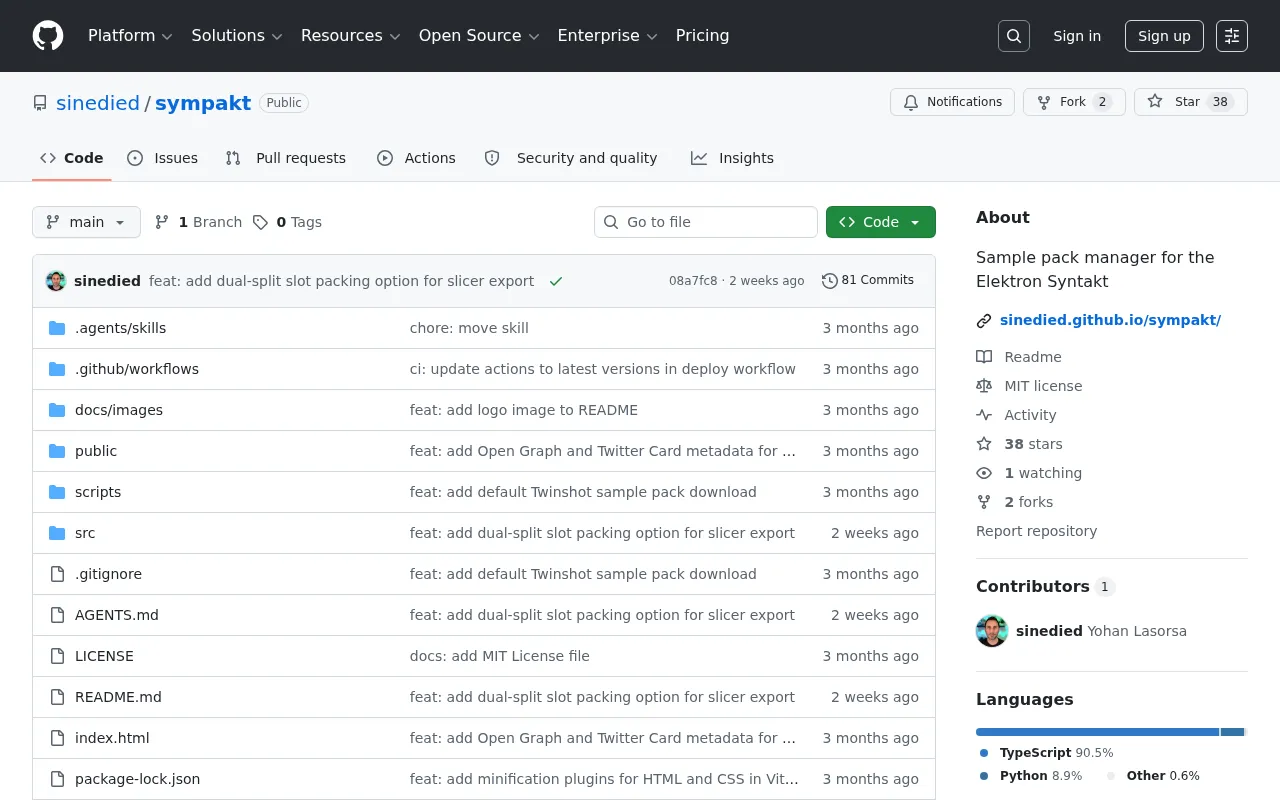Click the file icon beside LICENSE
This screenshot has height=800, width=1280.
57,656
